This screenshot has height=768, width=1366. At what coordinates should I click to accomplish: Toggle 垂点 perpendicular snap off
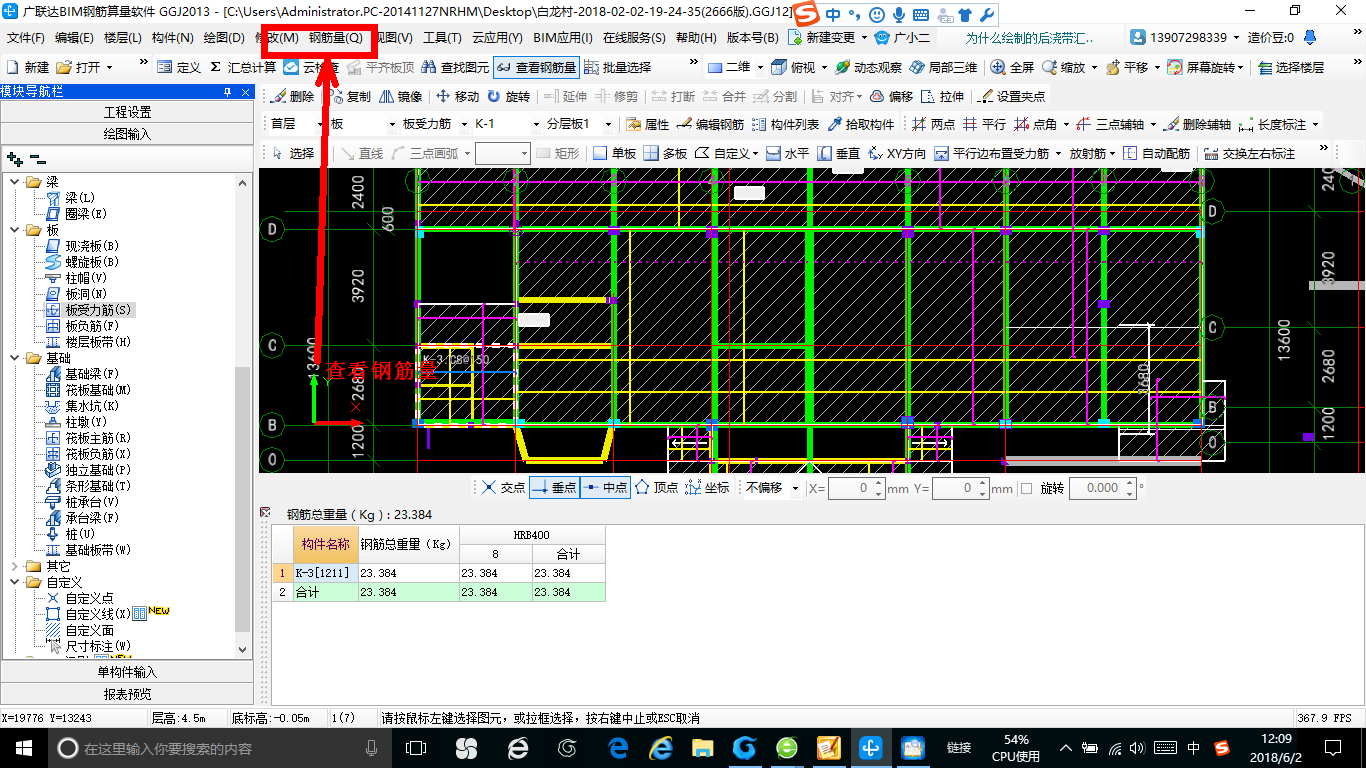pos(553,488)
